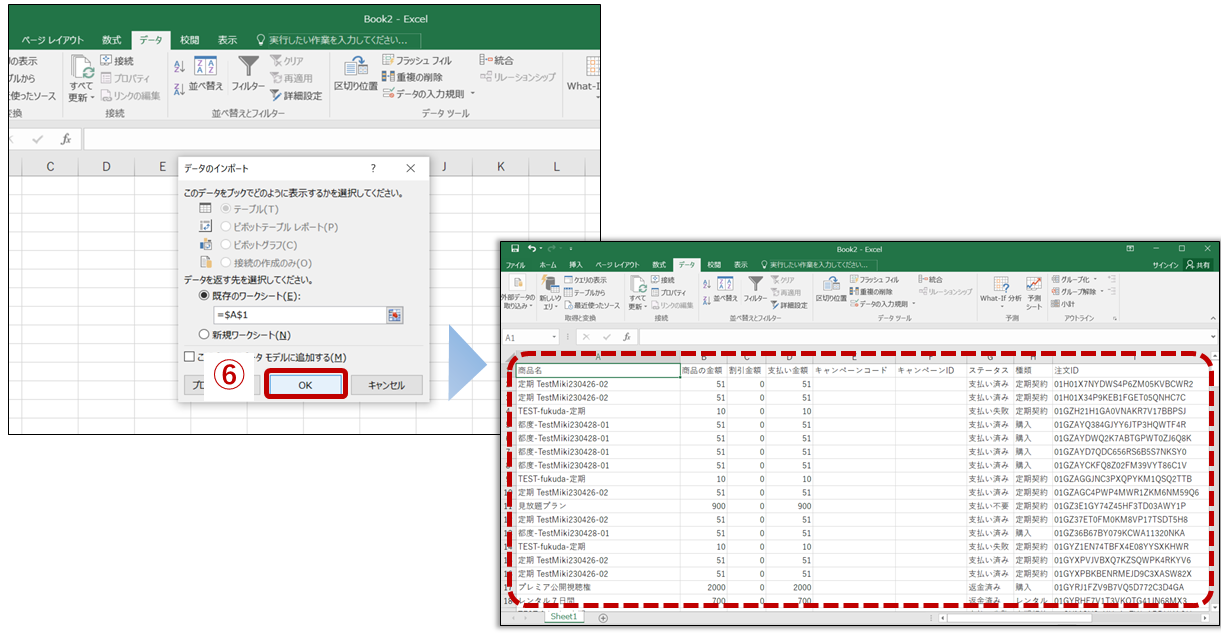Screen dimensions: 1221x635
Task: Click 重複の削除 in left window
Action: click(412, 77)
